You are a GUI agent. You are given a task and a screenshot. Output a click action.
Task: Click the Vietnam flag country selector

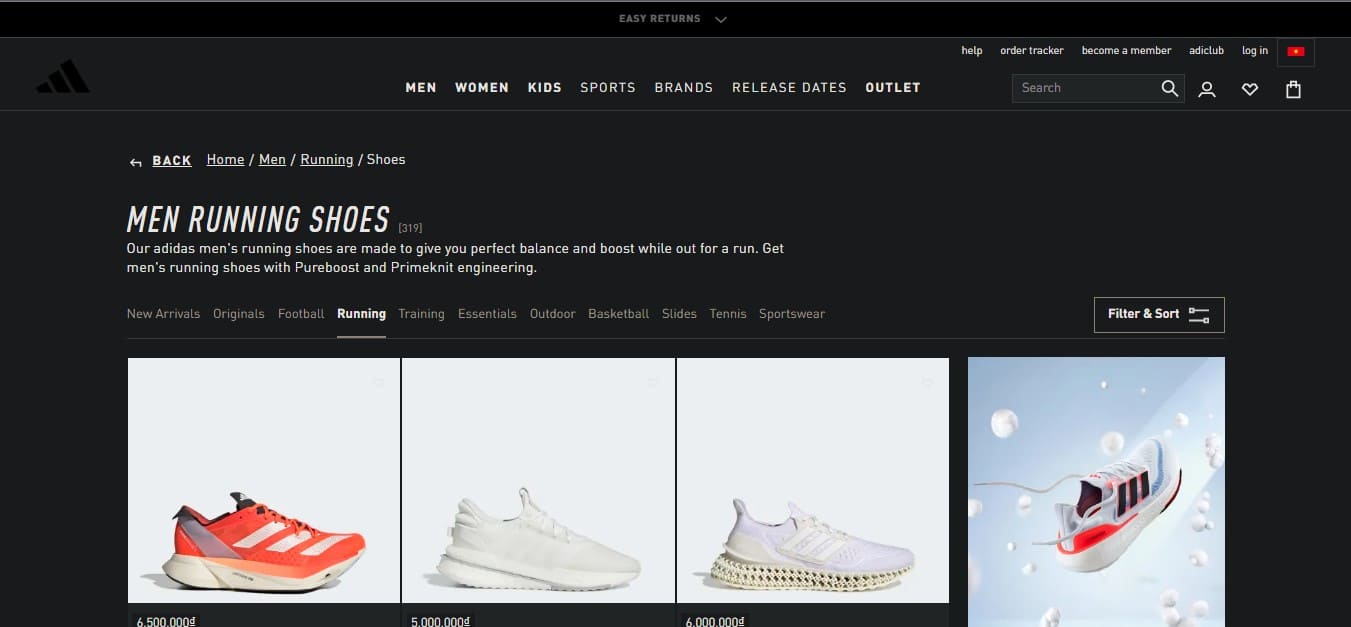click(x=1296, y=51)
